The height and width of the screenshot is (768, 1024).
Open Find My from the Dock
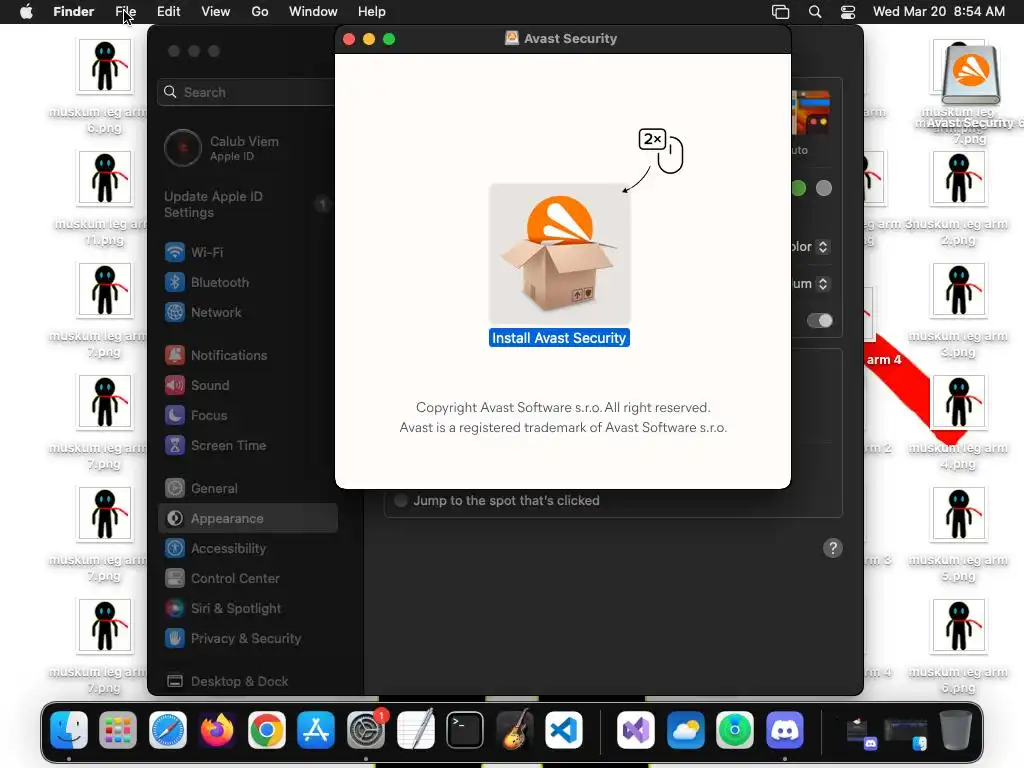735,730
